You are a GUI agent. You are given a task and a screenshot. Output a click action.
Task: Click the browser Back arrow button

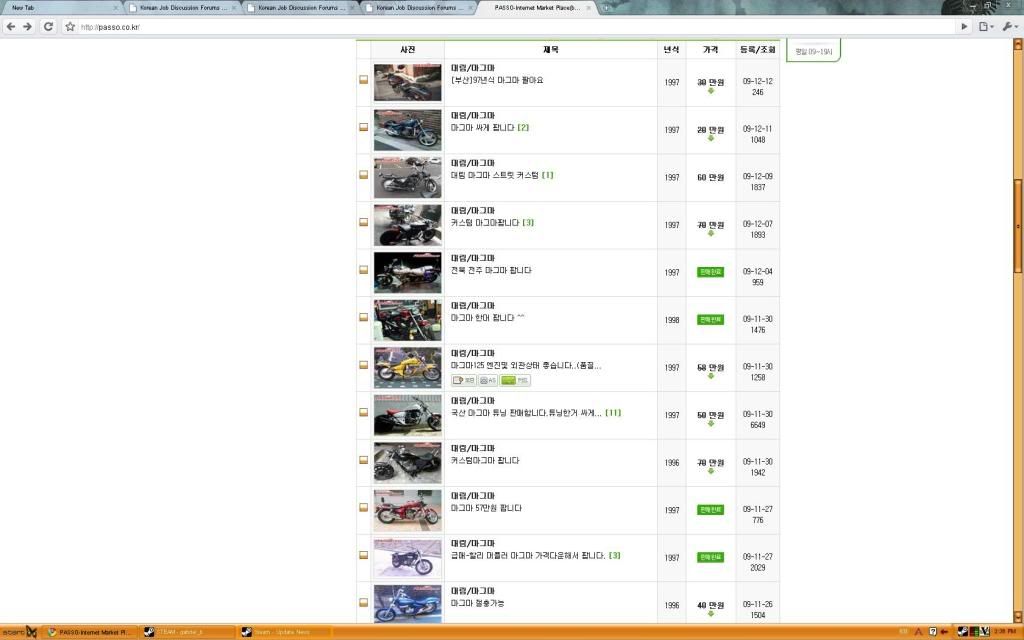pyautogui.click(x=11, y=27)
